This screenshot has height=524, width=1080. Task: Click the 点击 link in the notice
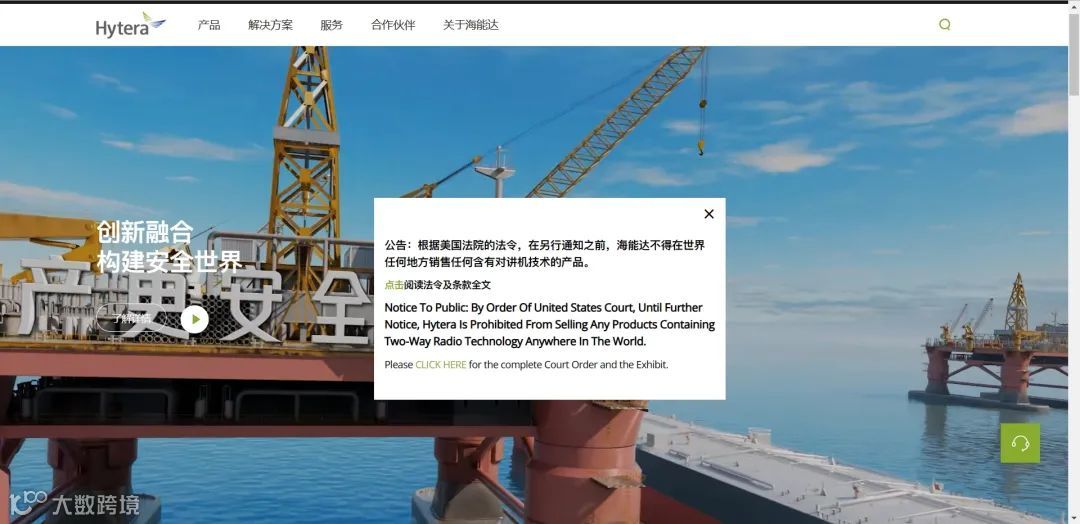click(x=394, y=284)
